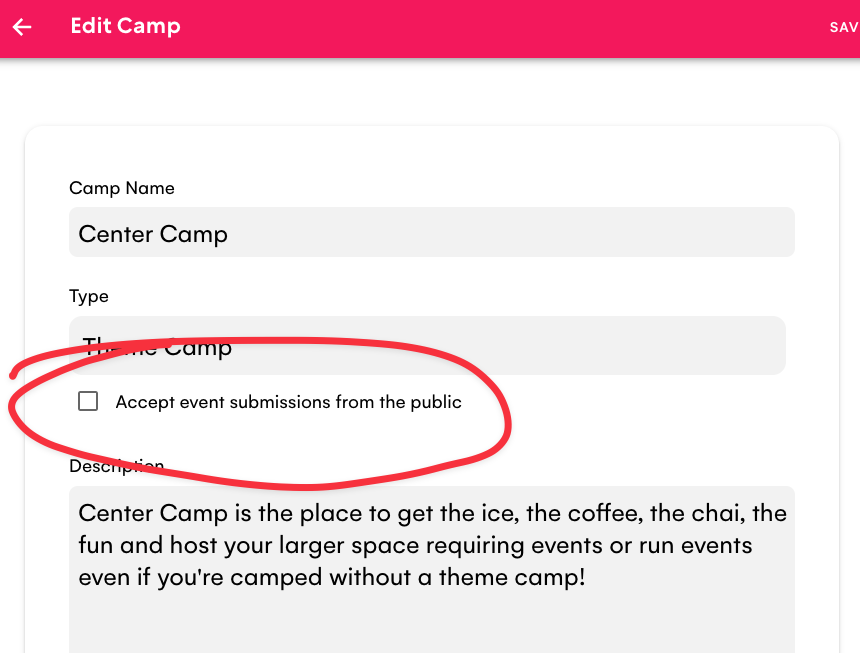Click the blank area below the description text

[x=430, y=625]
